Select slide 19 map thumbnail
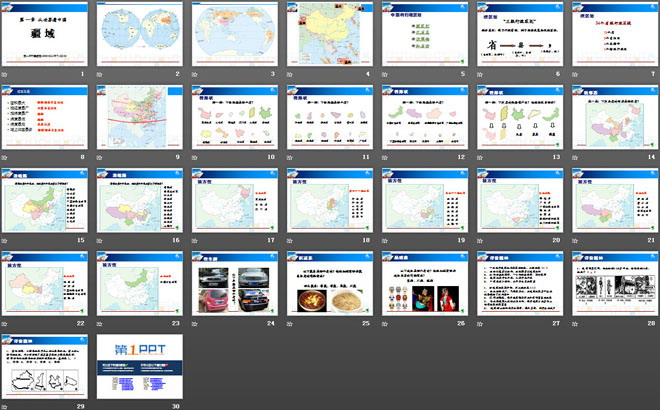Screen dimensions: 660x410 (x=425, y=201)
